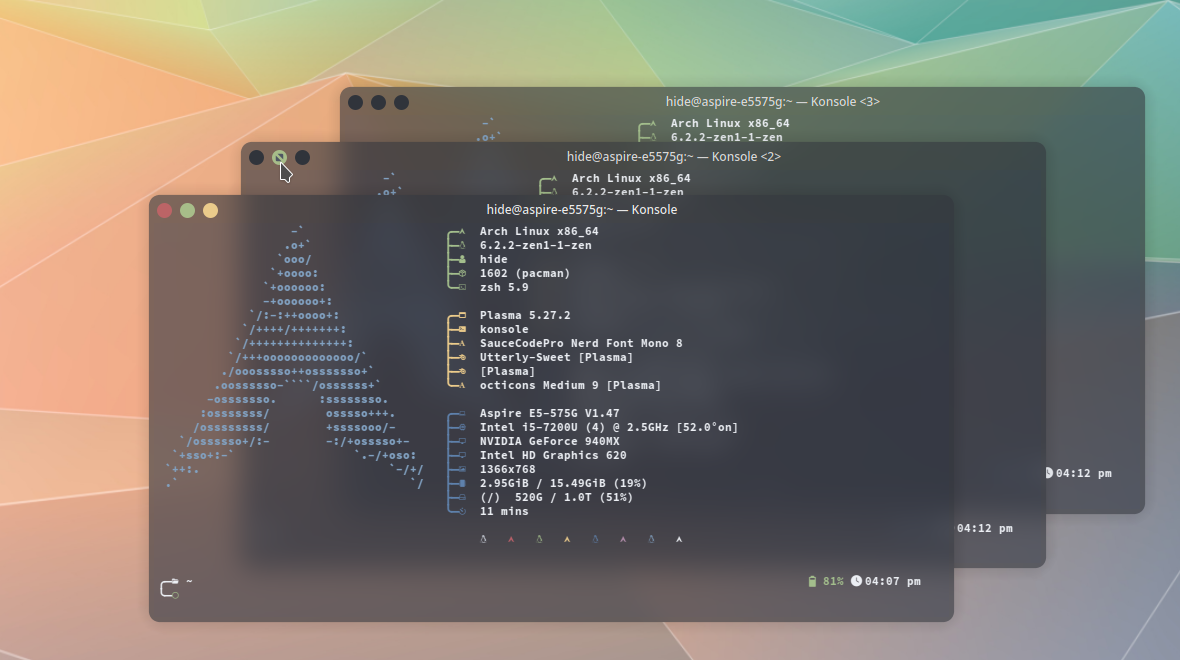This screenshot has width=1180, height=660.
Task: Click the '81%' battery text in prompt
Action: [x=833, y=581]
